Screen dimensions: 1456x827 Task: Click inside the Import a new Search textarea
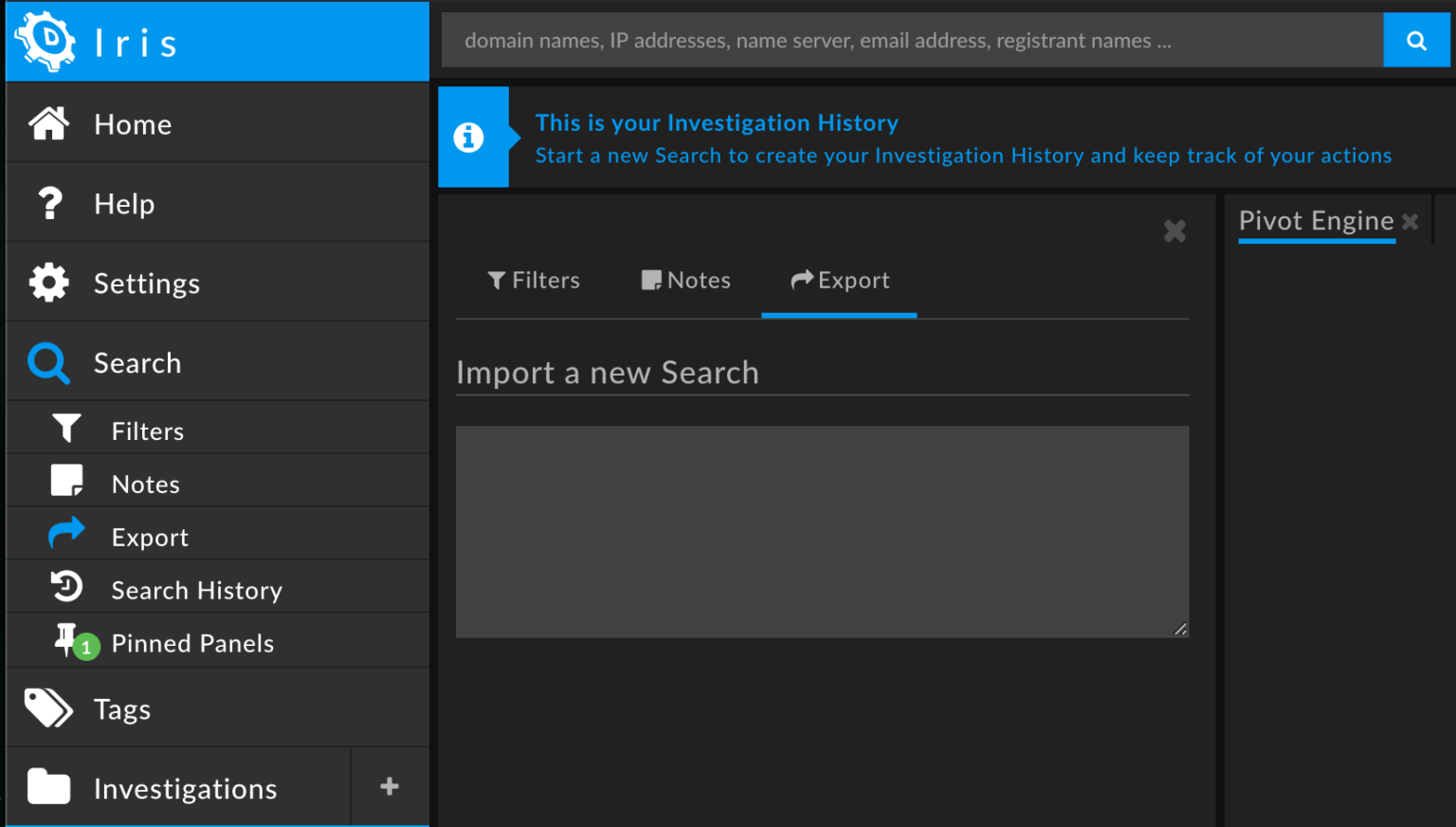(822, 531)
